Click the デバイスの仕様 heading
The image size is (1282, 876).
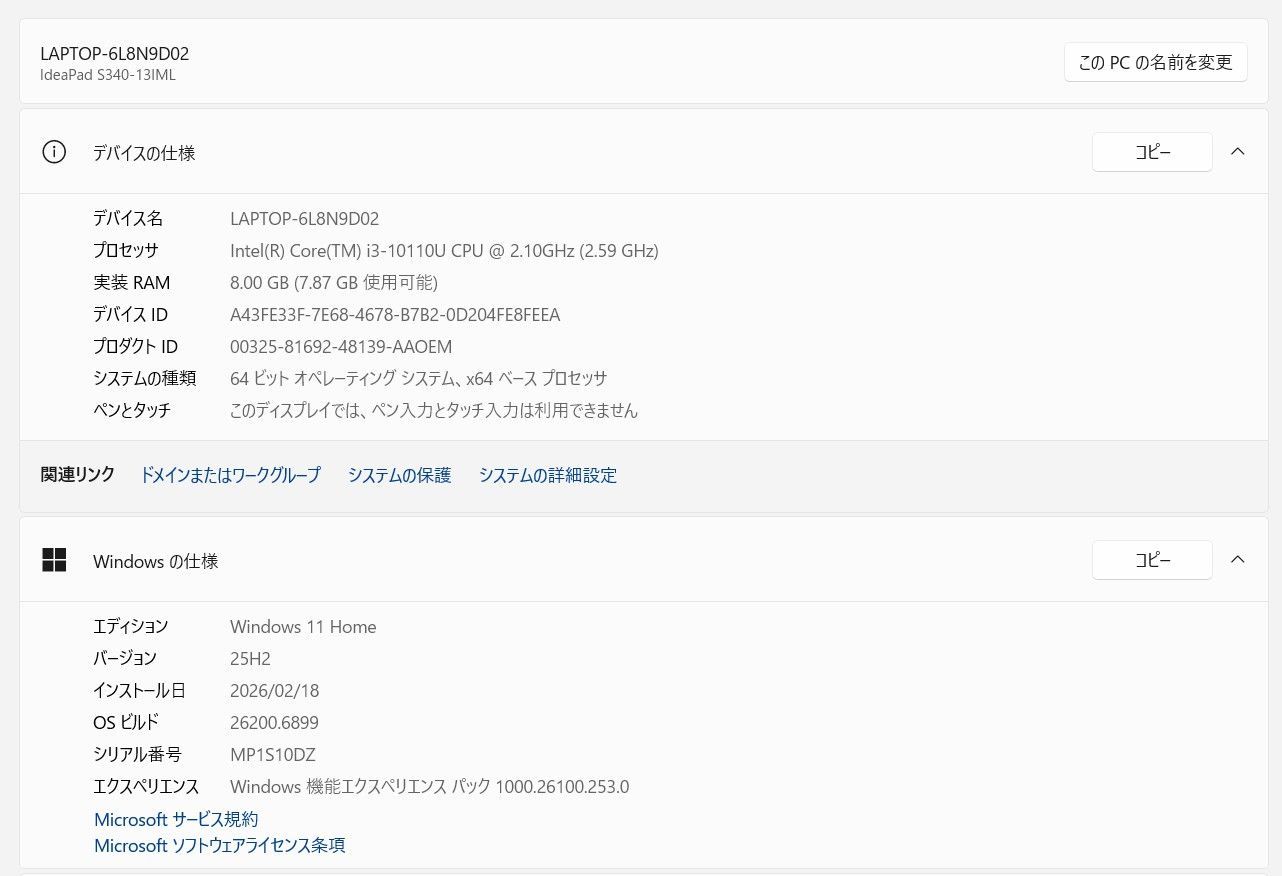tap(144, 153)
